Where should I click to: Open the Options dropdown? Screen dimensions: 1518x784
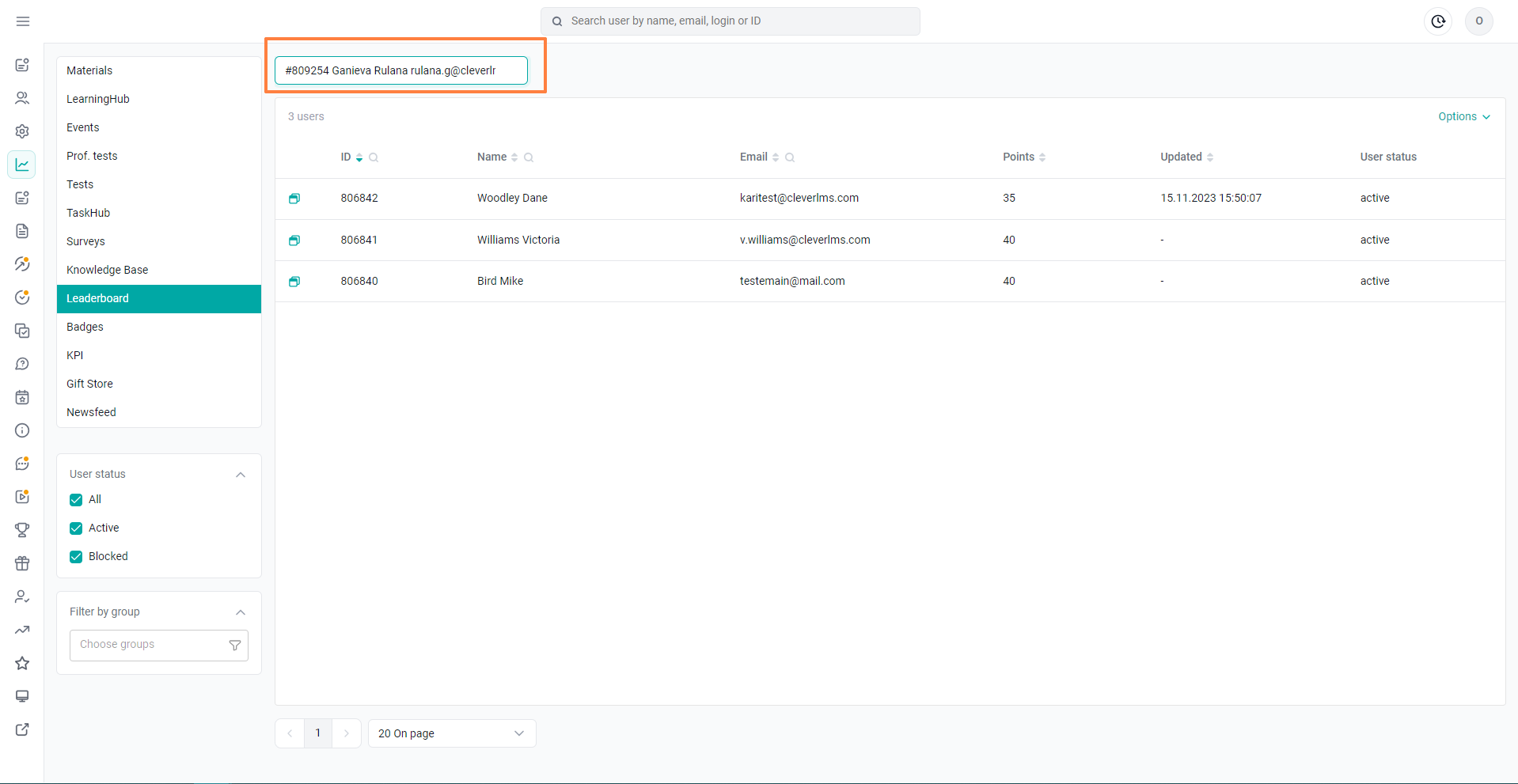(1464, 116)
